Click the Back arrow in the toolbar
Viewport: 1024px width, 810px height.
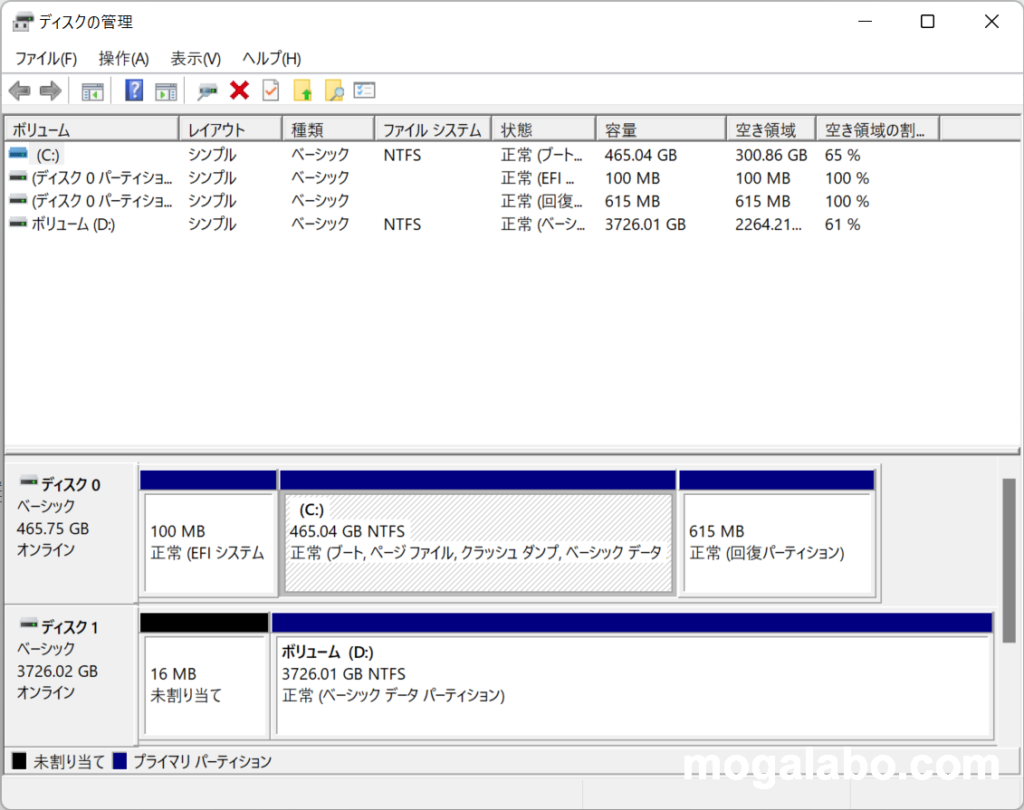pos(19,91)
